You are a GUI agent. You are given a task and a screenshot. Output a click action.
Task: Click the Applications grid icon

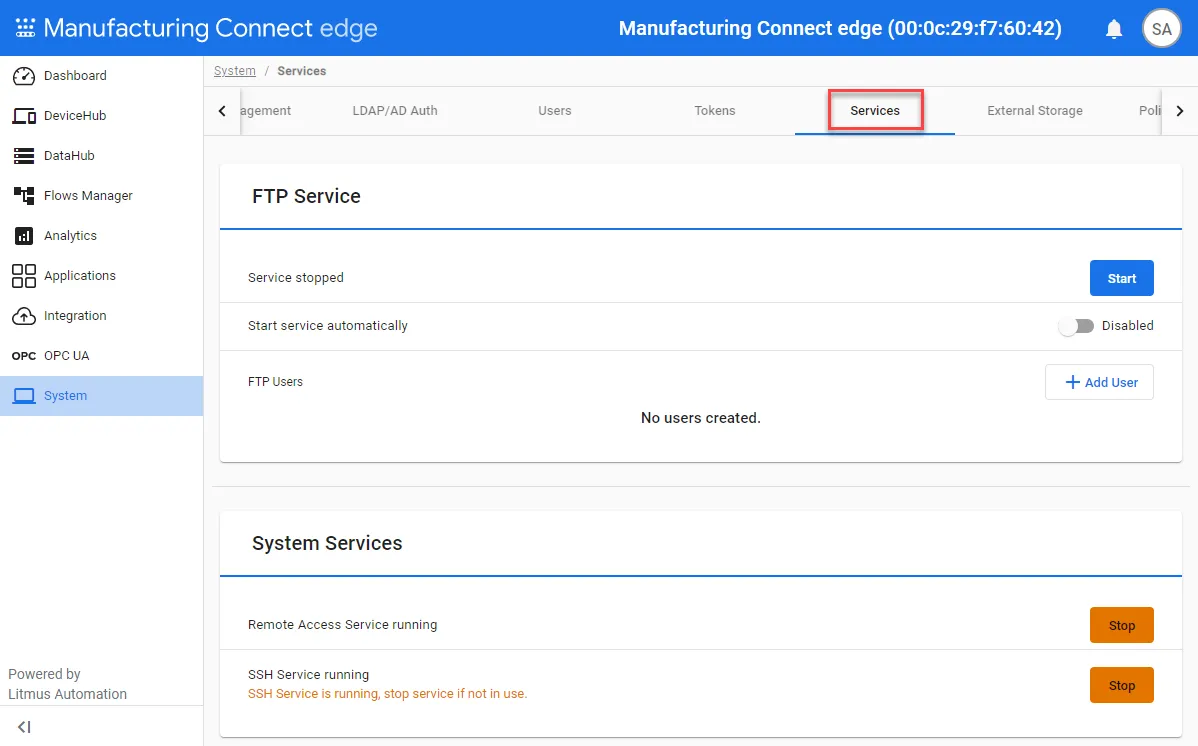coord(24,276)
